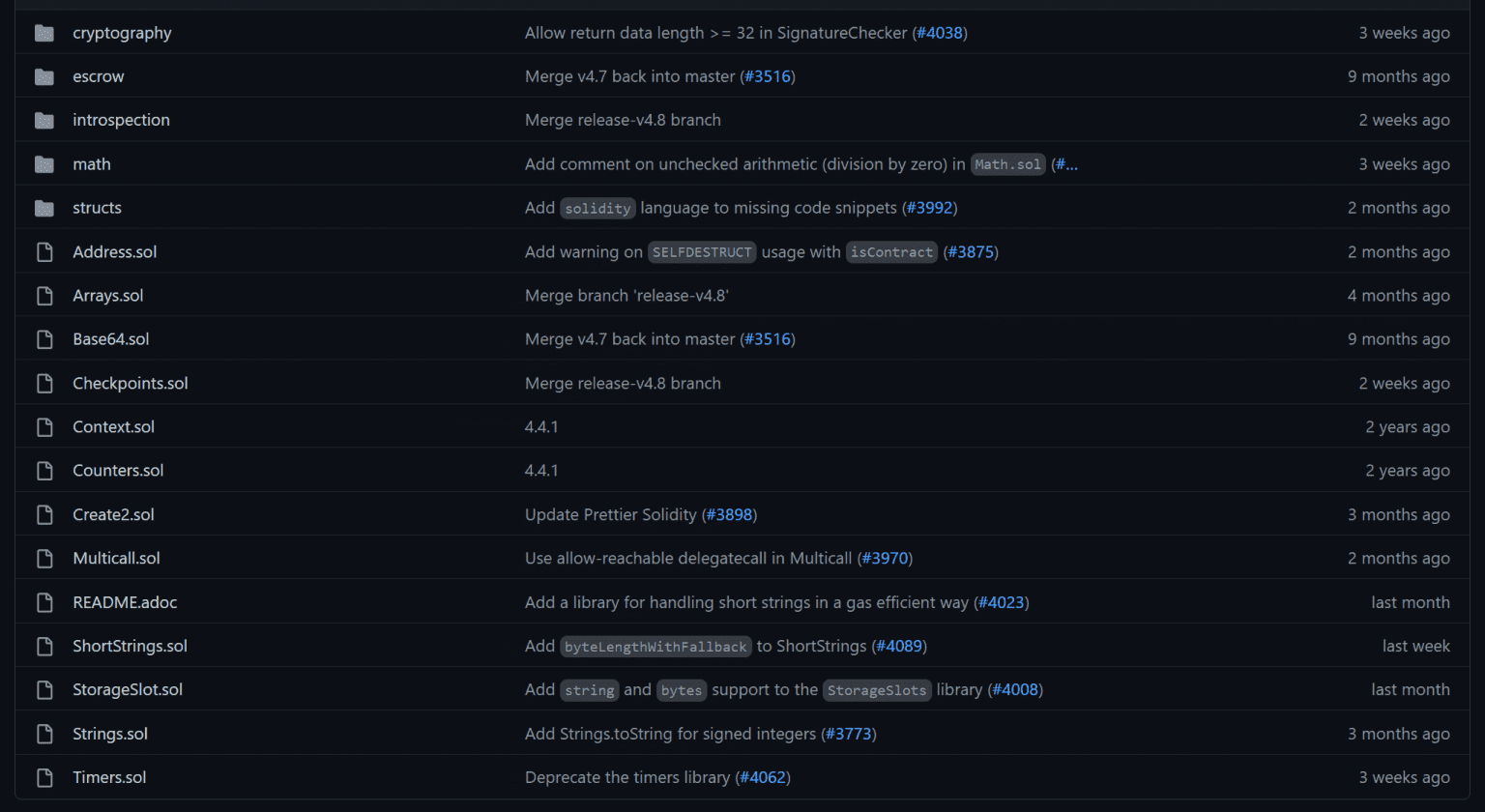Viewport: 1485px width, 812px height.
Task: Open the 'Update Prettier Solidity' commit
Action: (x=612, y=514)
